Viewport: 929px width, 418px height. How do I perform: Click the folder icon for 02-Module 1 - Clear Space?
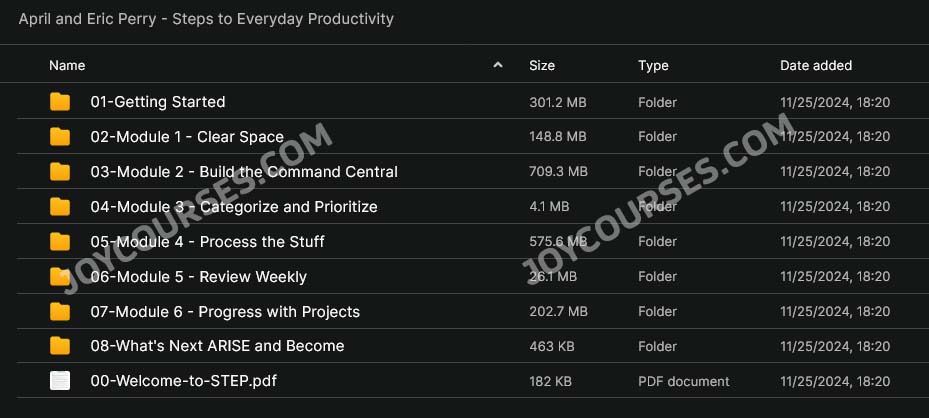(60, 137)
